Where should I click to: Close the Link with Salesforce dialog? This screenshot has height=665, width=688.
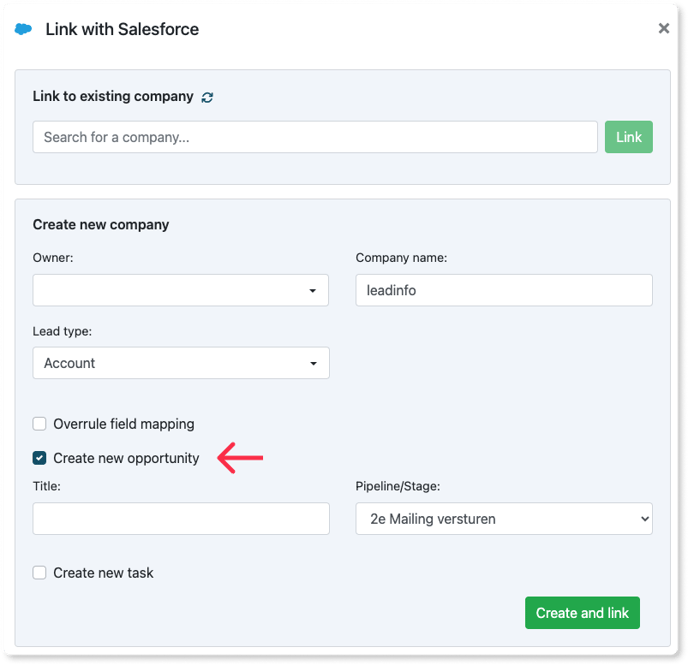click(663, 29)
